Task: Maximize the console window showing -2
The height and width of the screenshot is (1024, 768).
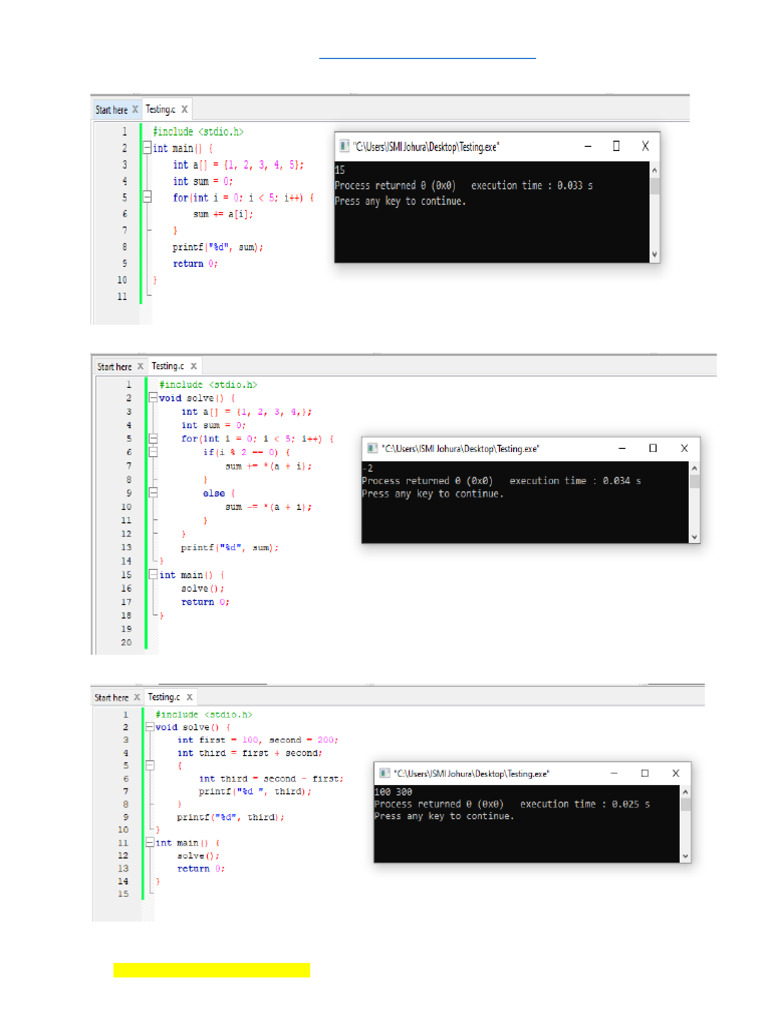Action: click(652, 448)
